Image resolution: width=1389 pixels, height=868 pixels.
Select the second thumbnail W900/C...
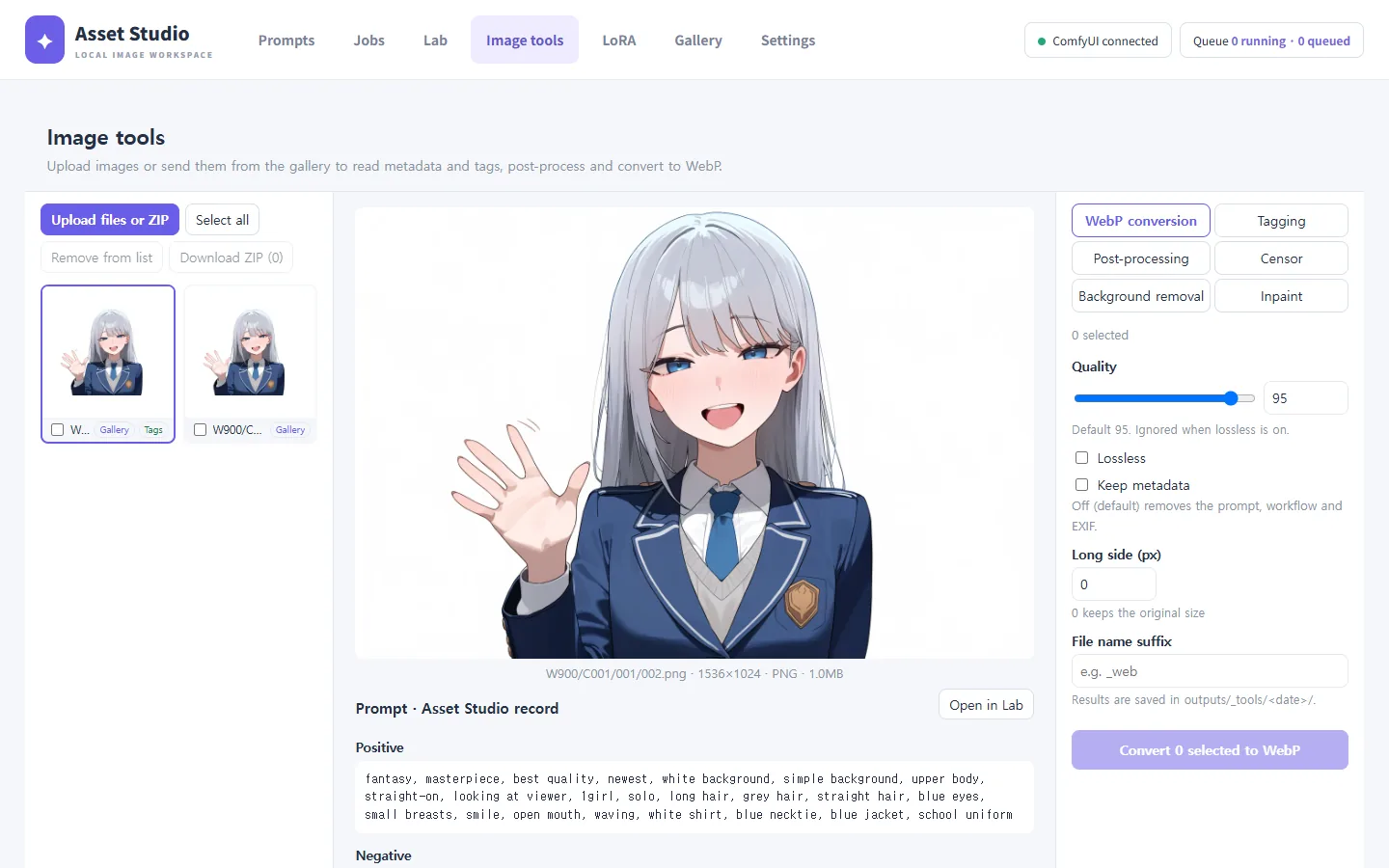coord(250,364)
